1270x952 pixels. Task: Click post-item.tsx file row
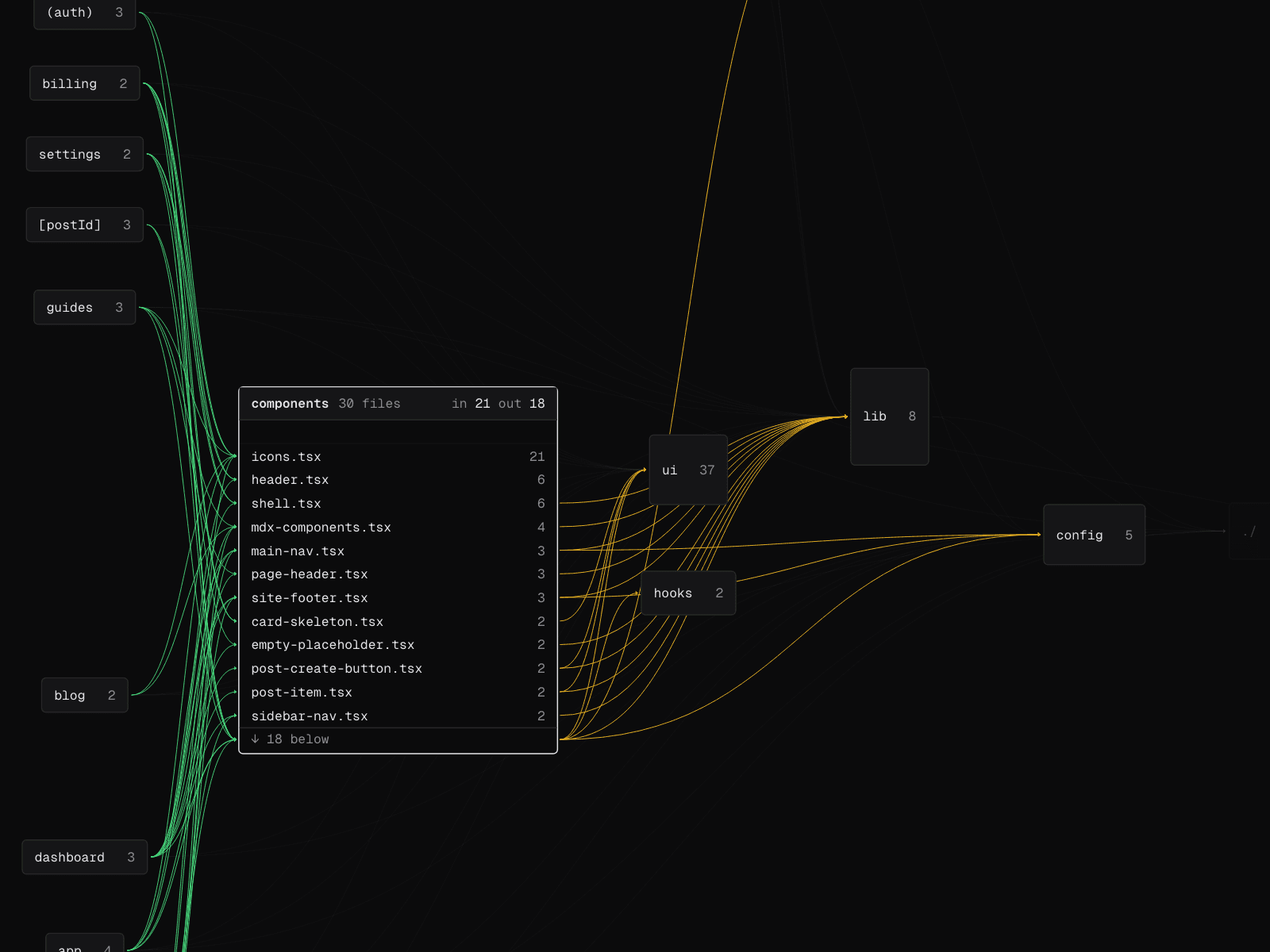pos(398,693)
